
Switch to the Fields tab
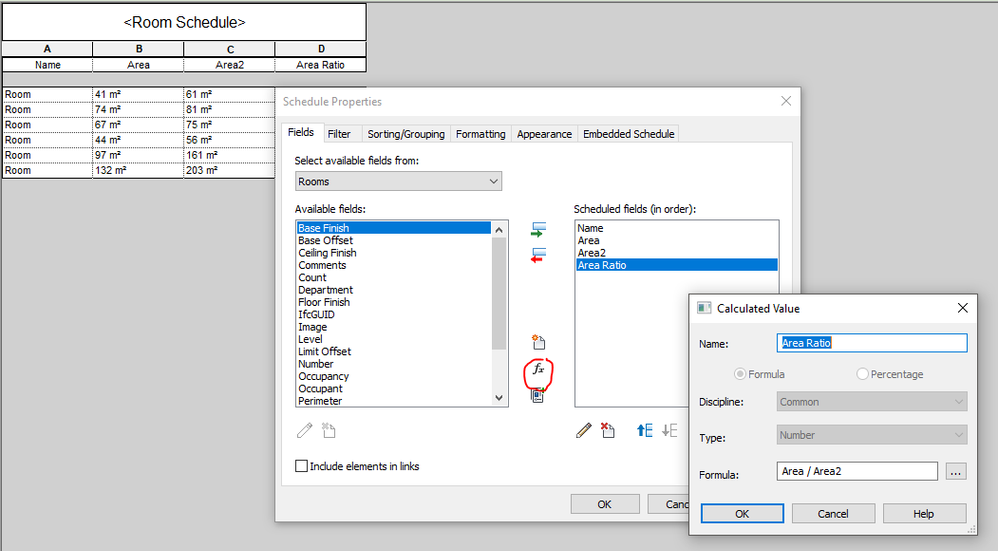point(300,132)
